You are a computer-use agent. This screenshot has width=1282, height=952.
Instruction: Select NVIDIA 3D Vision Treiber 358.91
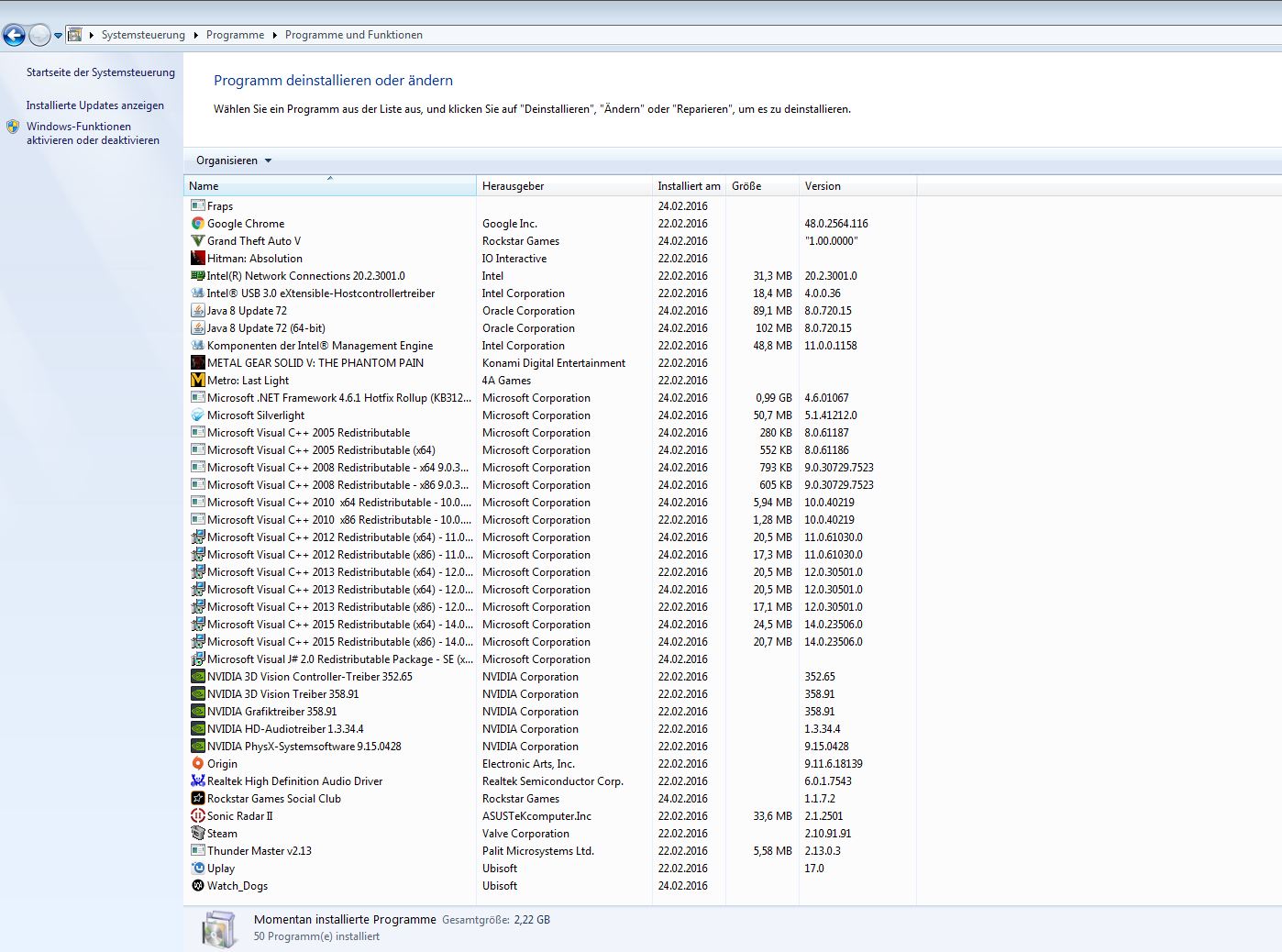[x=550, y=693]
